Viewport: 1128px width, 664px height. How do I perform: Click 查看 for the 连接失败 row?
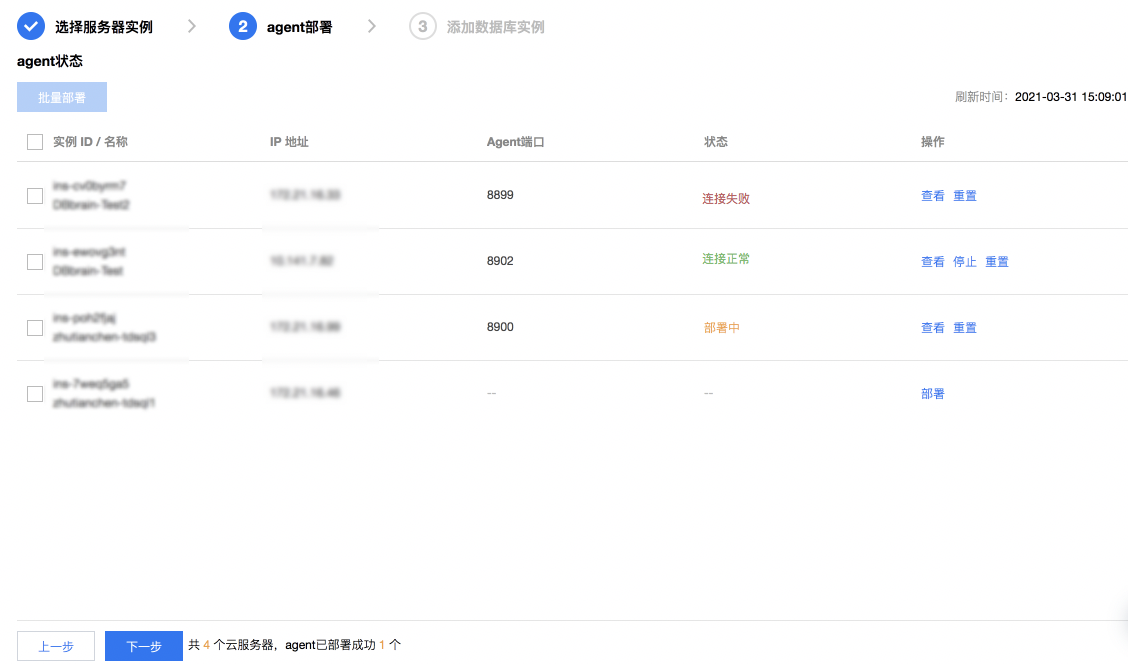(x=932, y=196)
